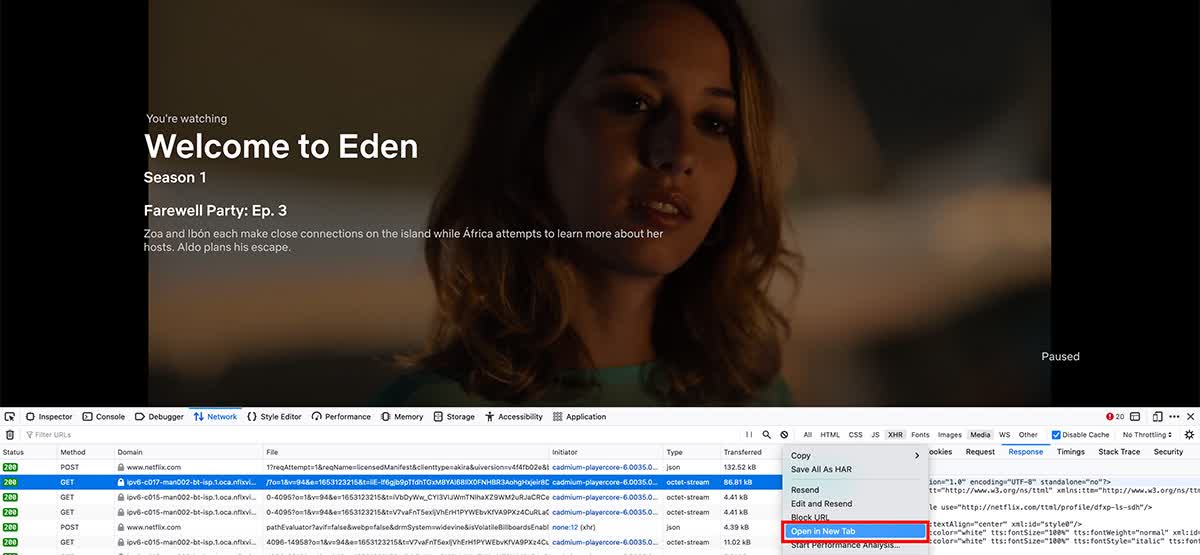
Task: Select Resend from context menu
Action: click(x=805, y=490)
